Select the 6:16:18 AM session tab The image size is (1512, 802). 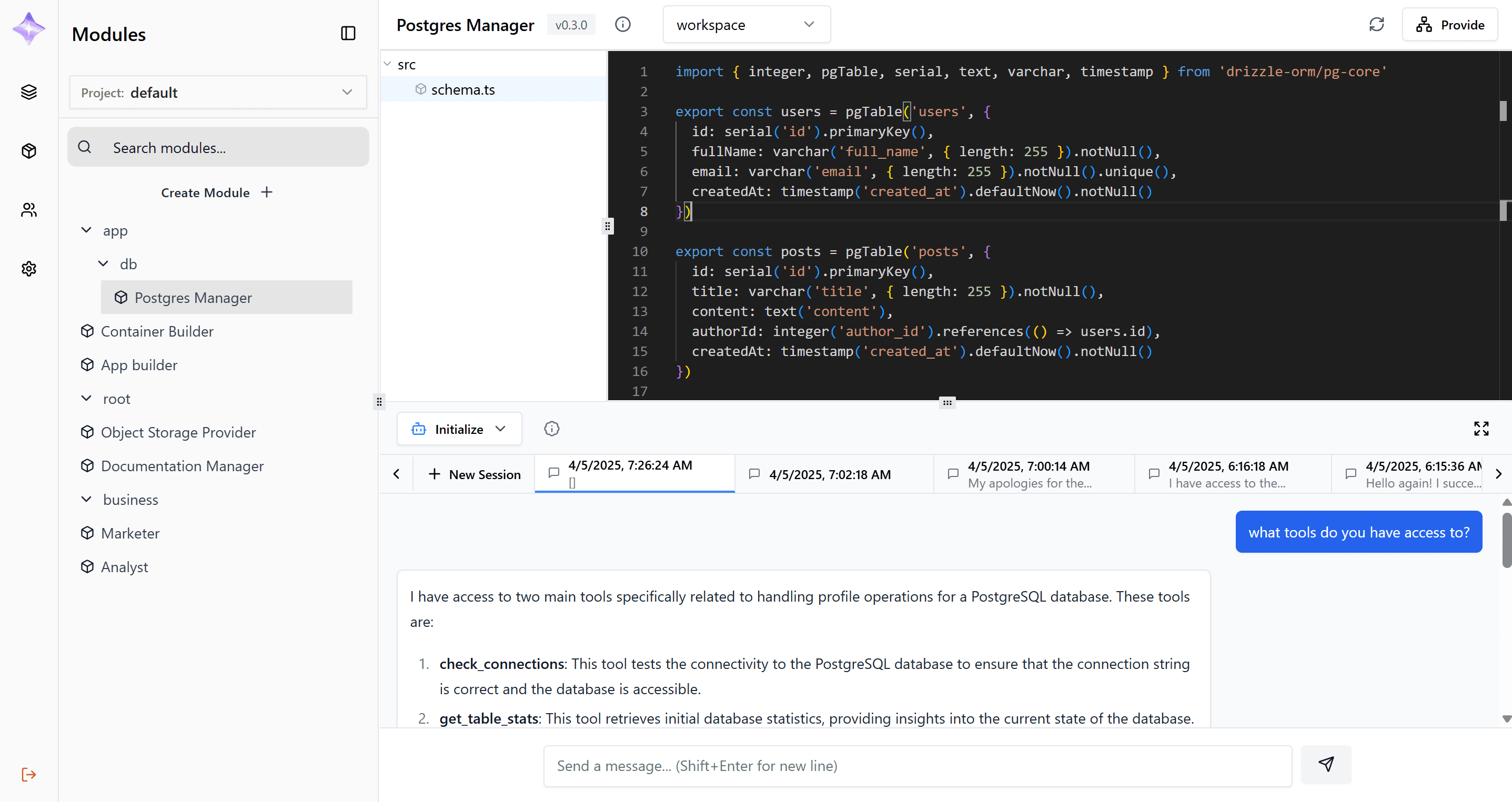pos(1233,474)
